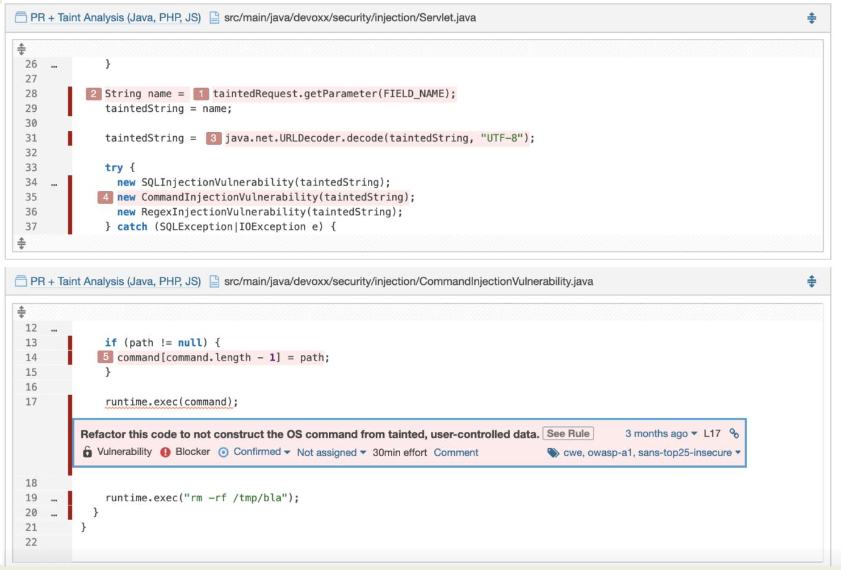Image resolution: width=841 pixels, height=570 pixels.
Task: Open the 3 months ago changelog dropdown
Action: point(660,434)
